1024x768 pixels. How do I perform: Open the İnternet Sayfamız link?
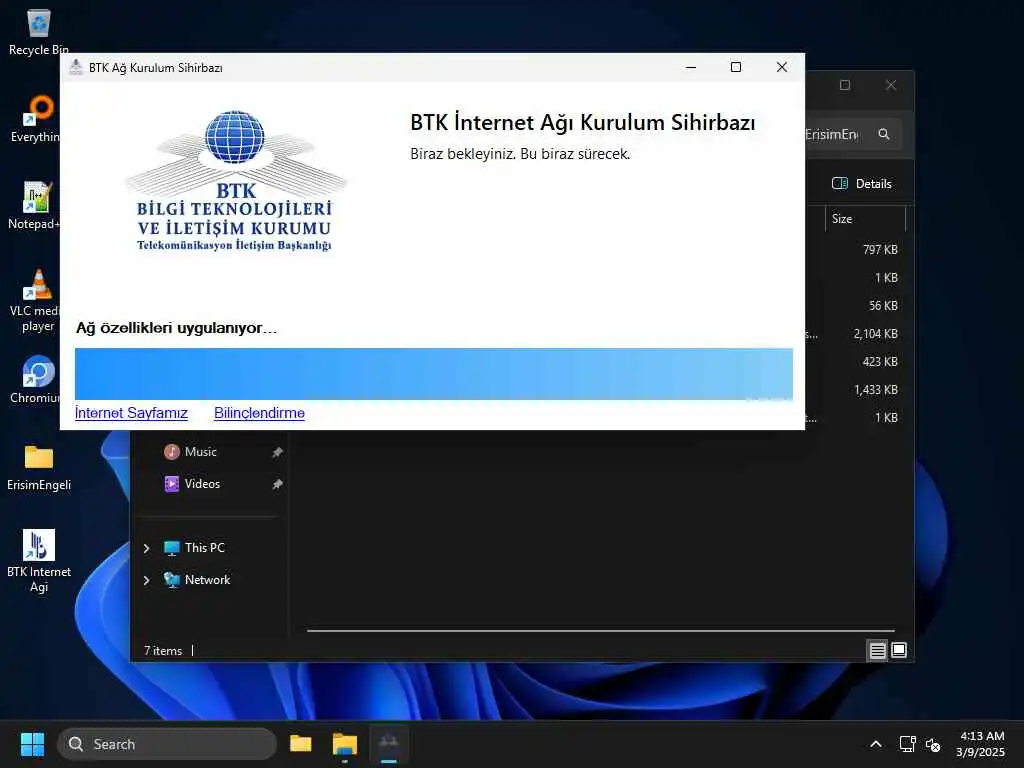pyautogui.click(x=131, y=413)
